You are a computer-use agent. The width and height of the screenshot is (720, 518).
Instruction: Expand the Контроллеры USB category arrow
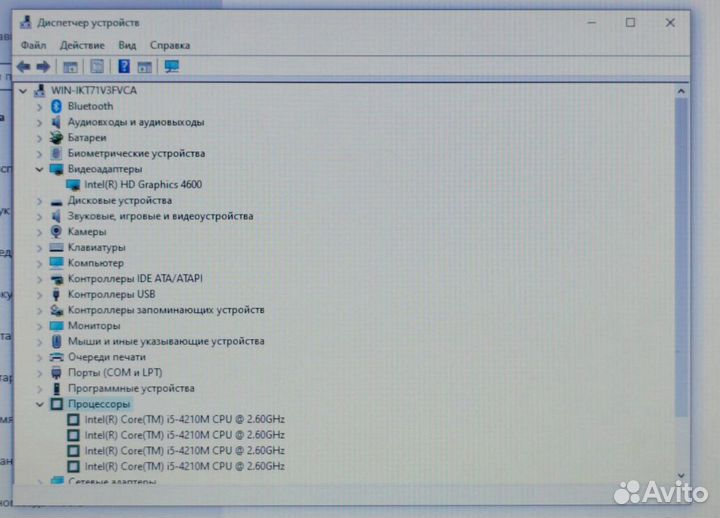pyautogui.click(x=39, y=295)
